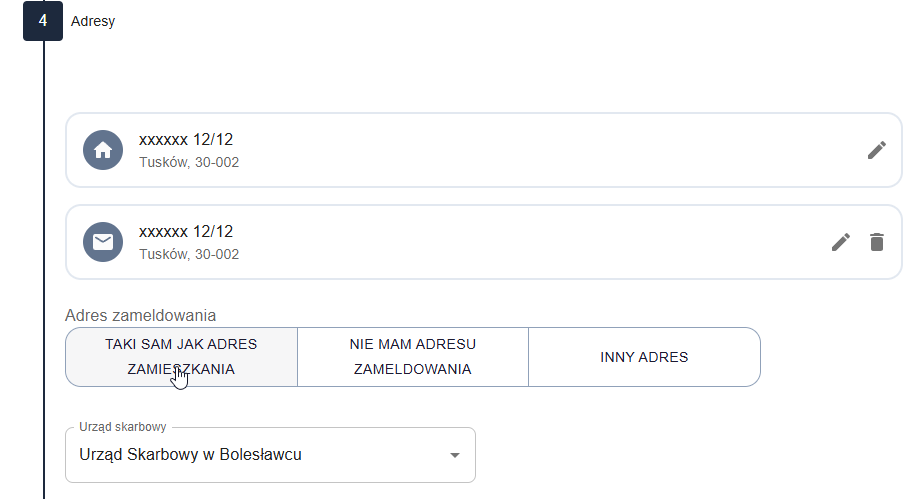Screen dimensions: 918x499
Task: Click the Urząd skarbowy dropdown arrow
Action: (x=455, y=455)
